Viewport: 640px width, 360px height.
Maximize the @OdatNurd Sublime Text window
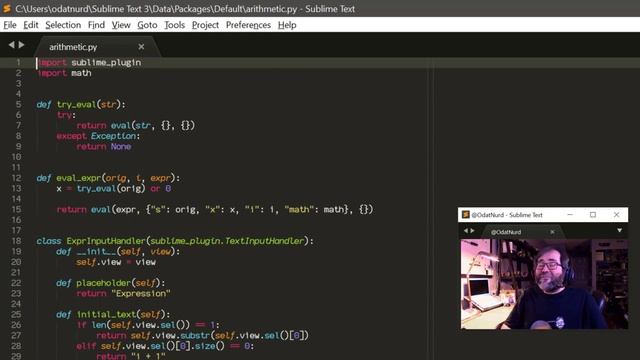[593, 214]
